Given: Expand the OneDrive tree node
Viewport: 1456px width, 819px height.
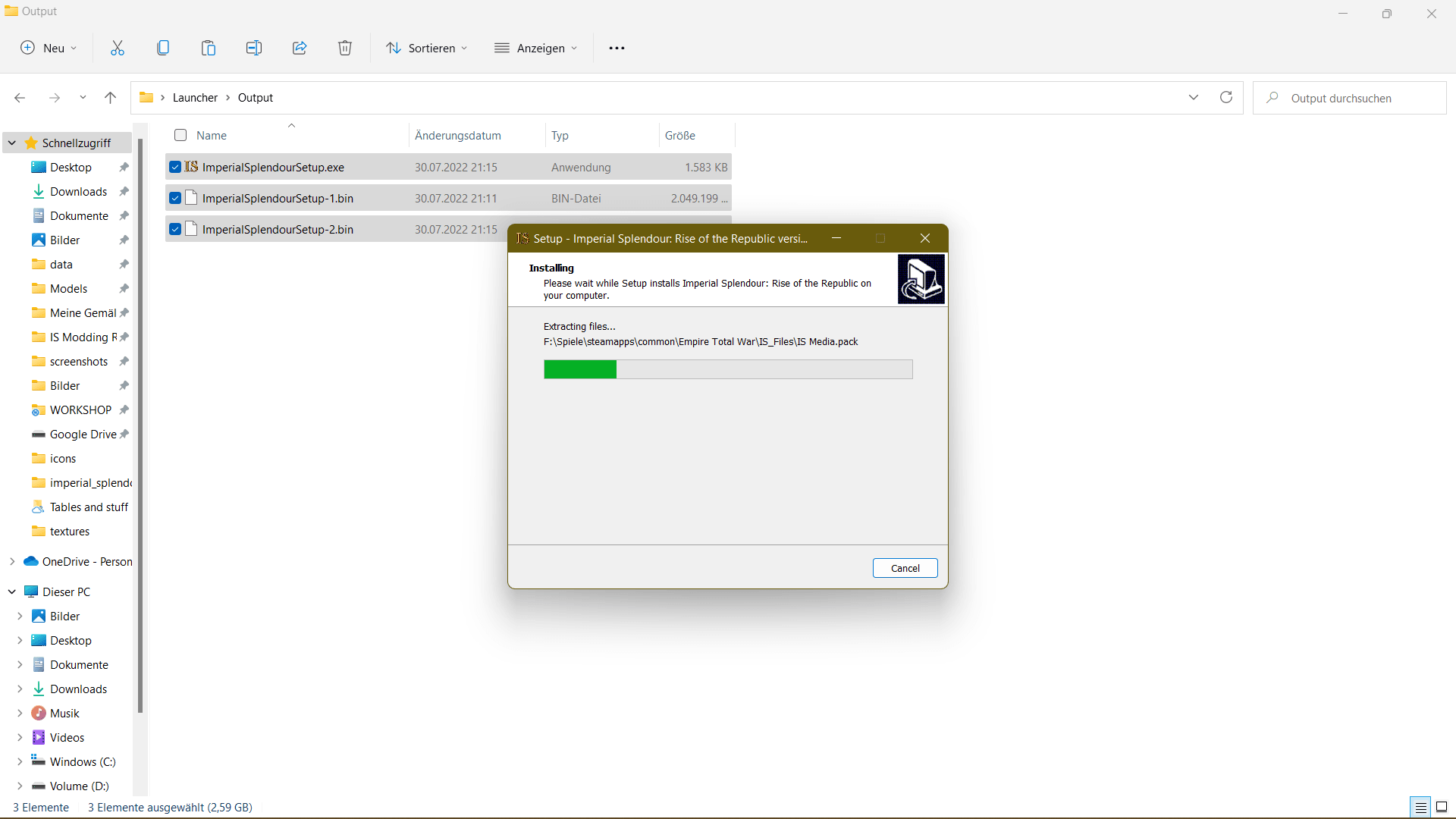Looking at the screenshot, I should click(x=12, y=561).
